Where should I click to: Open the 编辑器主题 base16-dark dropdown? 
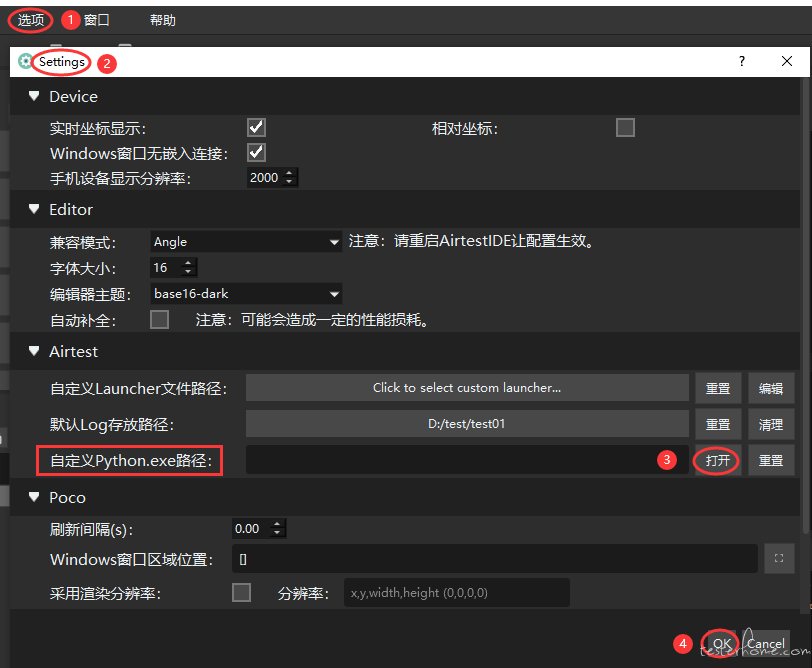(x=246, y=294)
